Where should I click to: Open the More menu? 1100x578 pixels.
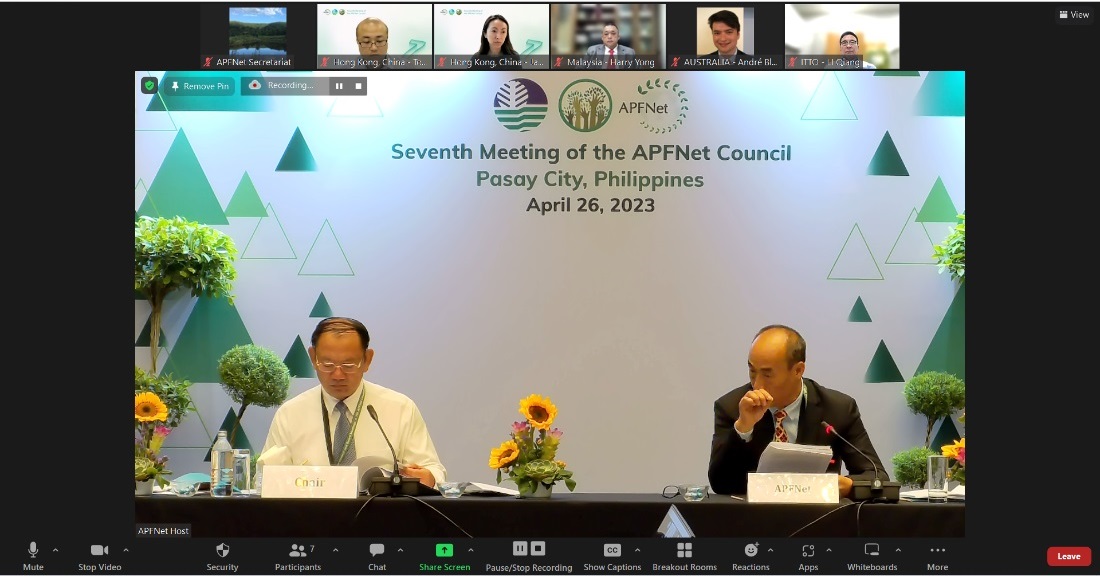pyautogui.click(x=937, y=555)
